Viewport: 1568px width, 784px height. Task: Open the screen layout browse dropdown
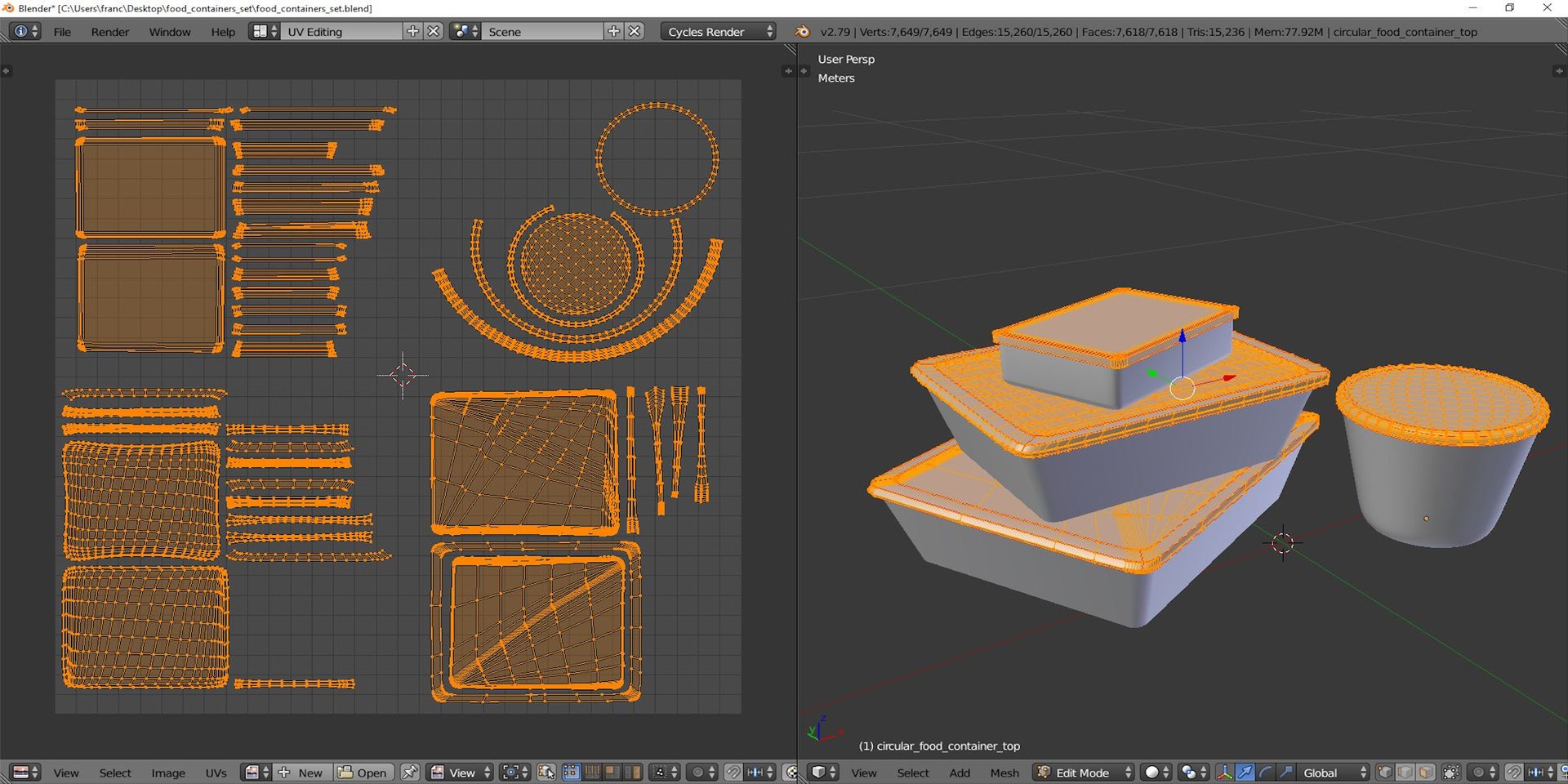[x=264, y=31]
